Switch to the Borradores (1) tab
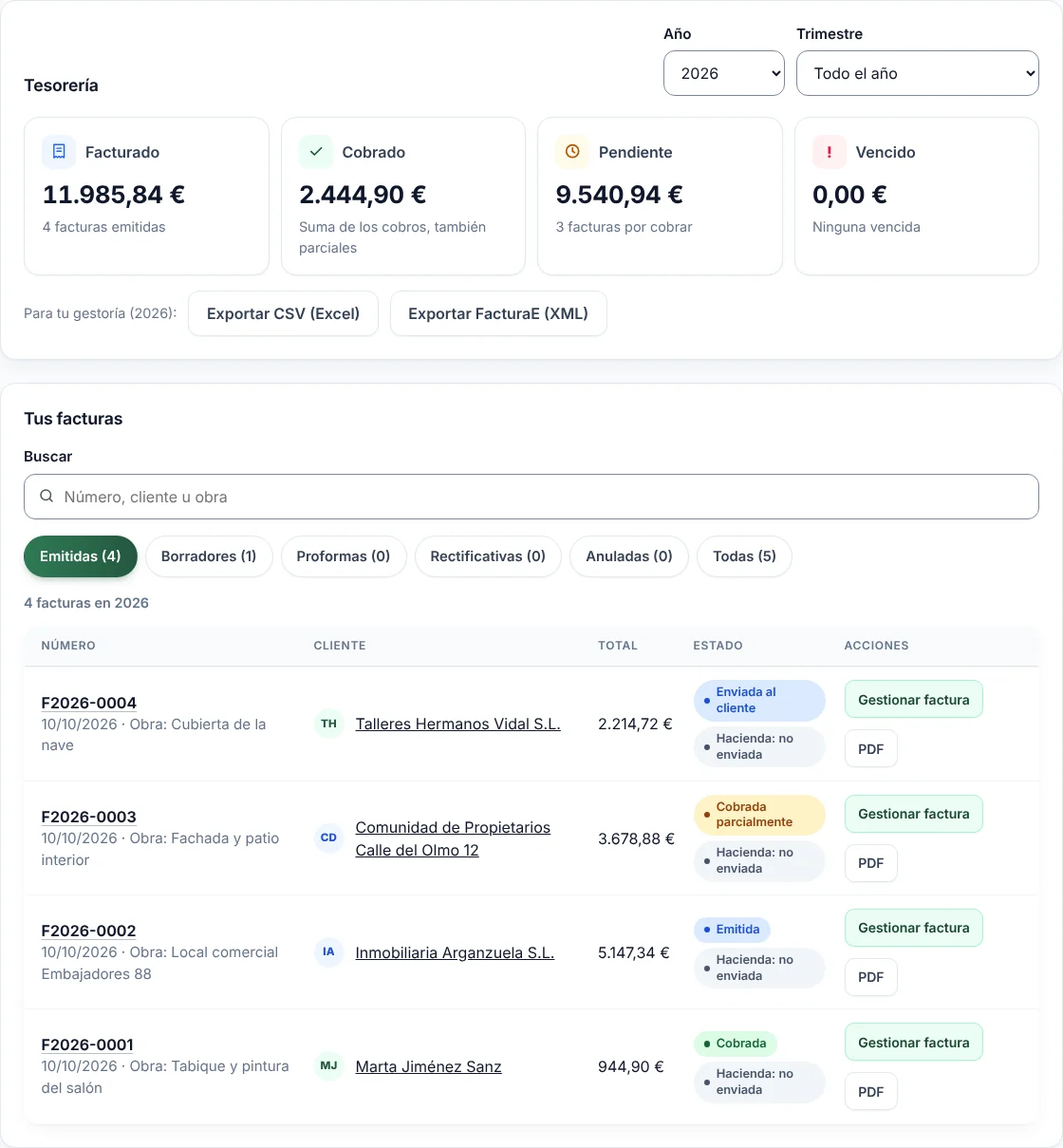Image resolution: width=1063 pixels, height=1148 pixels. pyautogui.click(x=209, y=556)
